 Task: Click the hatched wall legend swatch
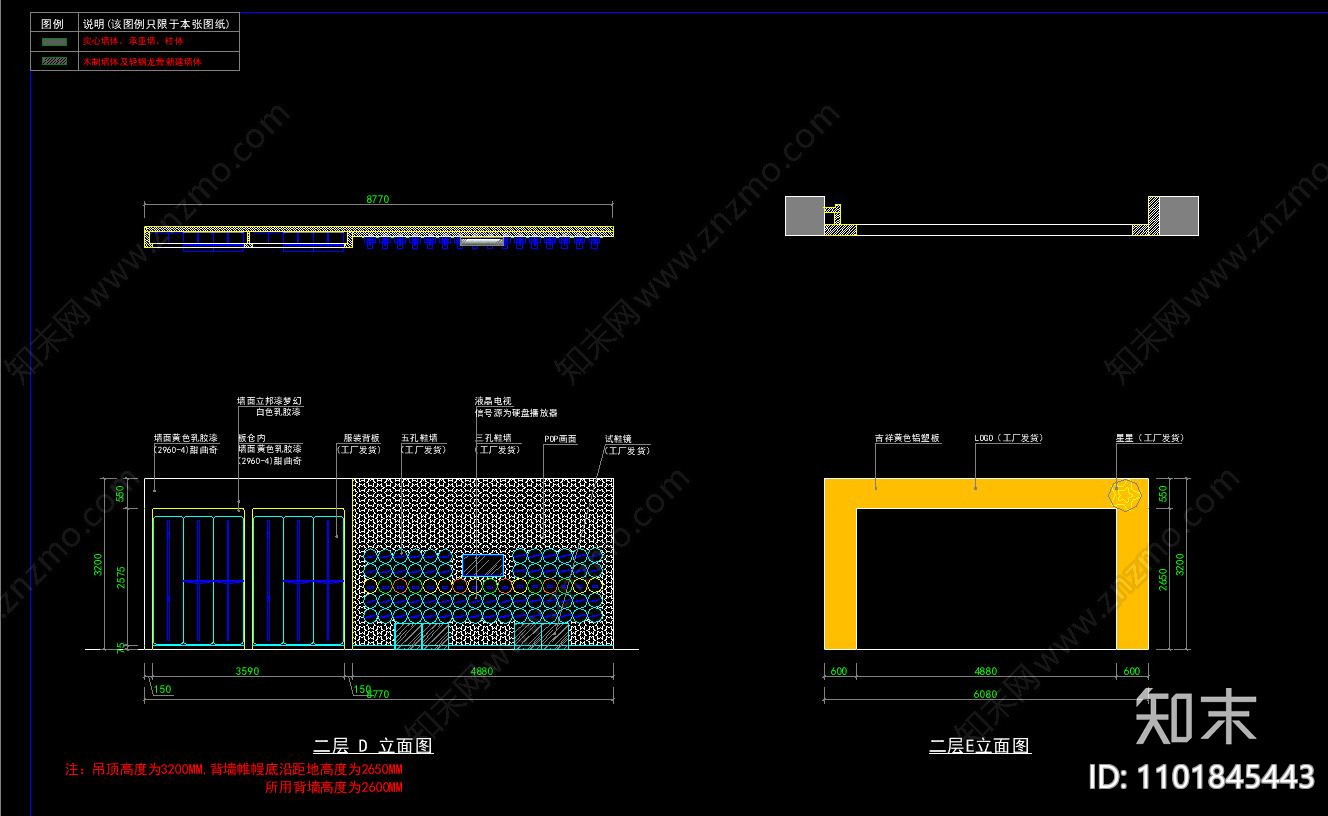(x=54, y=61)
